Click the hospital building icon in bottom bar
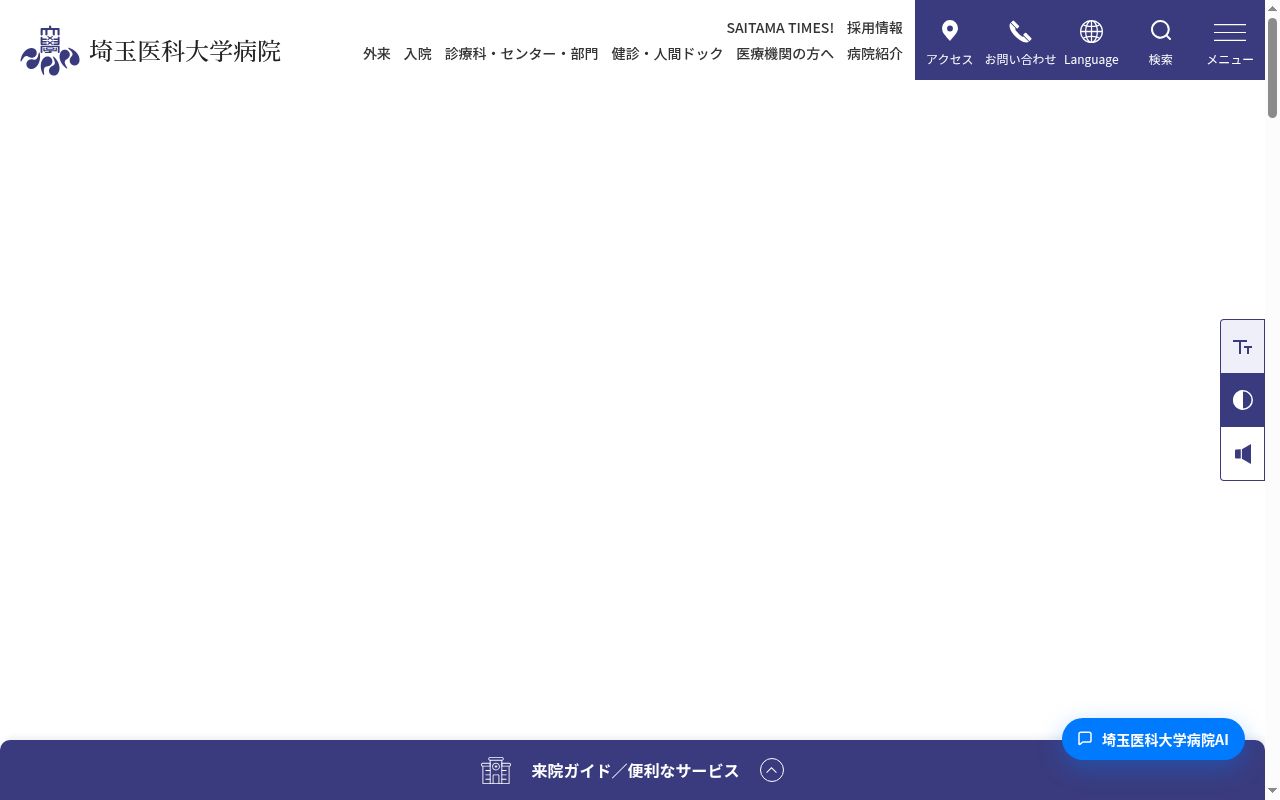The height and width of the screenshot is (800, 1280). point(496,770)
